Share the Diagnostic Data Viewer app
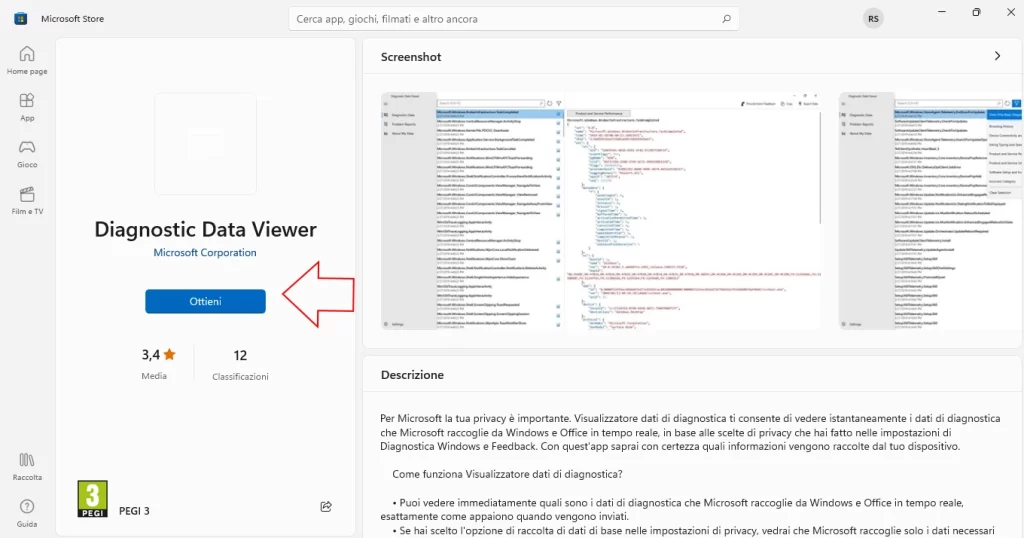 (326, 507)
